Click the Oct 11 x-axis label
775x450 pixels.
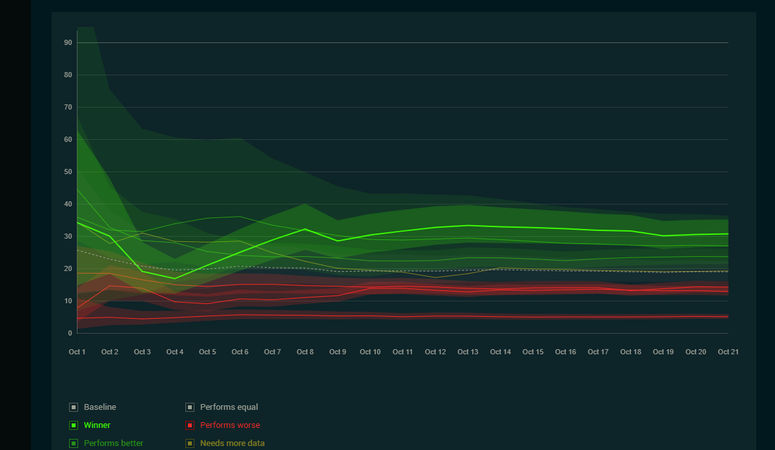(403, 352)
